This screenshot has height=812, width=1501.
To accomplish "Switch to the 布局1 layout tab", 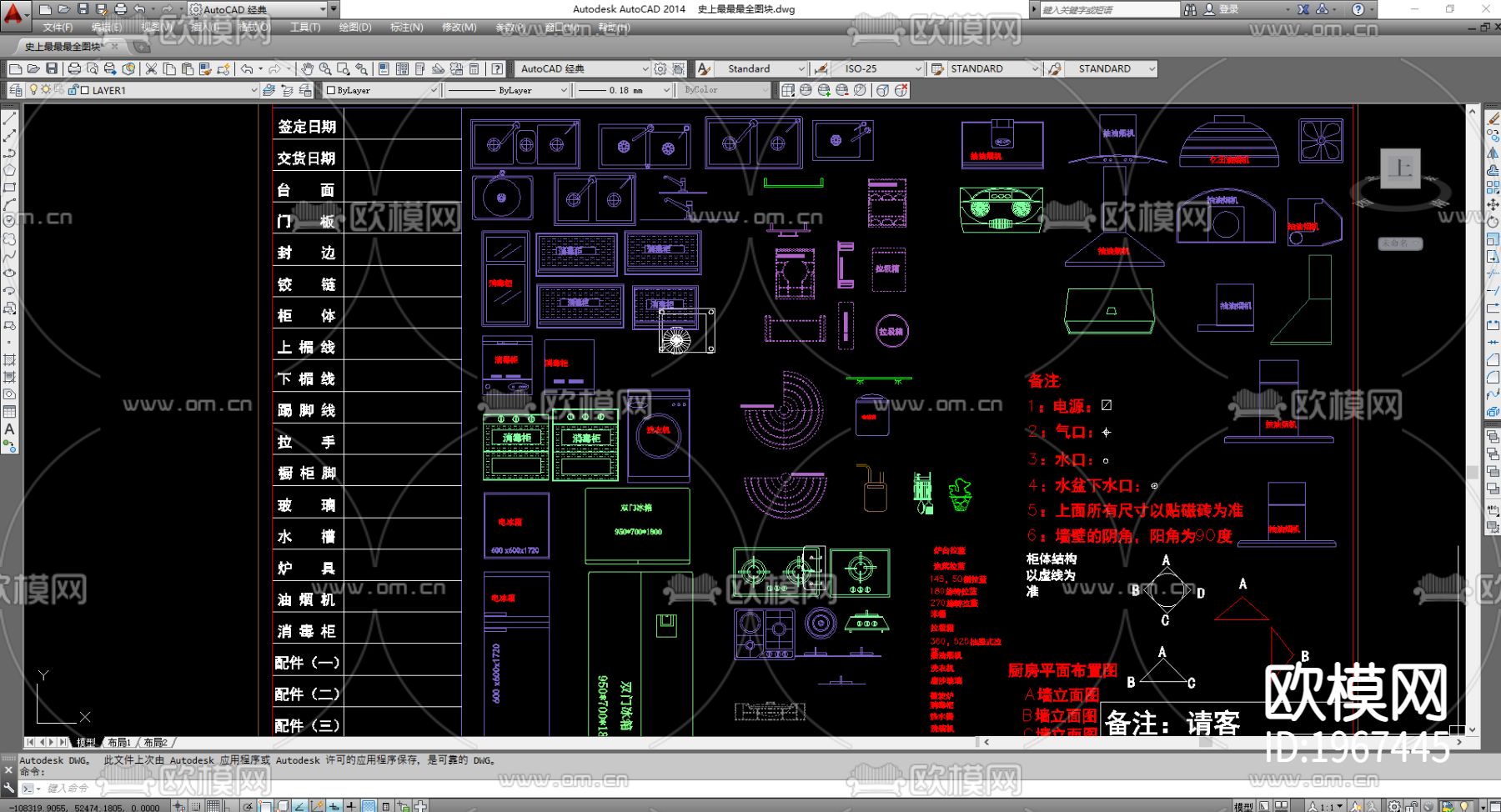I will pos(119,742).
